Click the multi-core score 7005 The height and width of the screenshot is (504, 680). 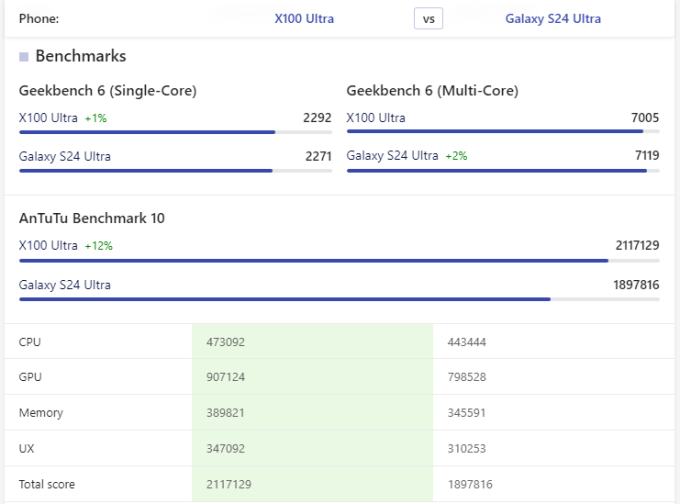click(x=645, y=118)
